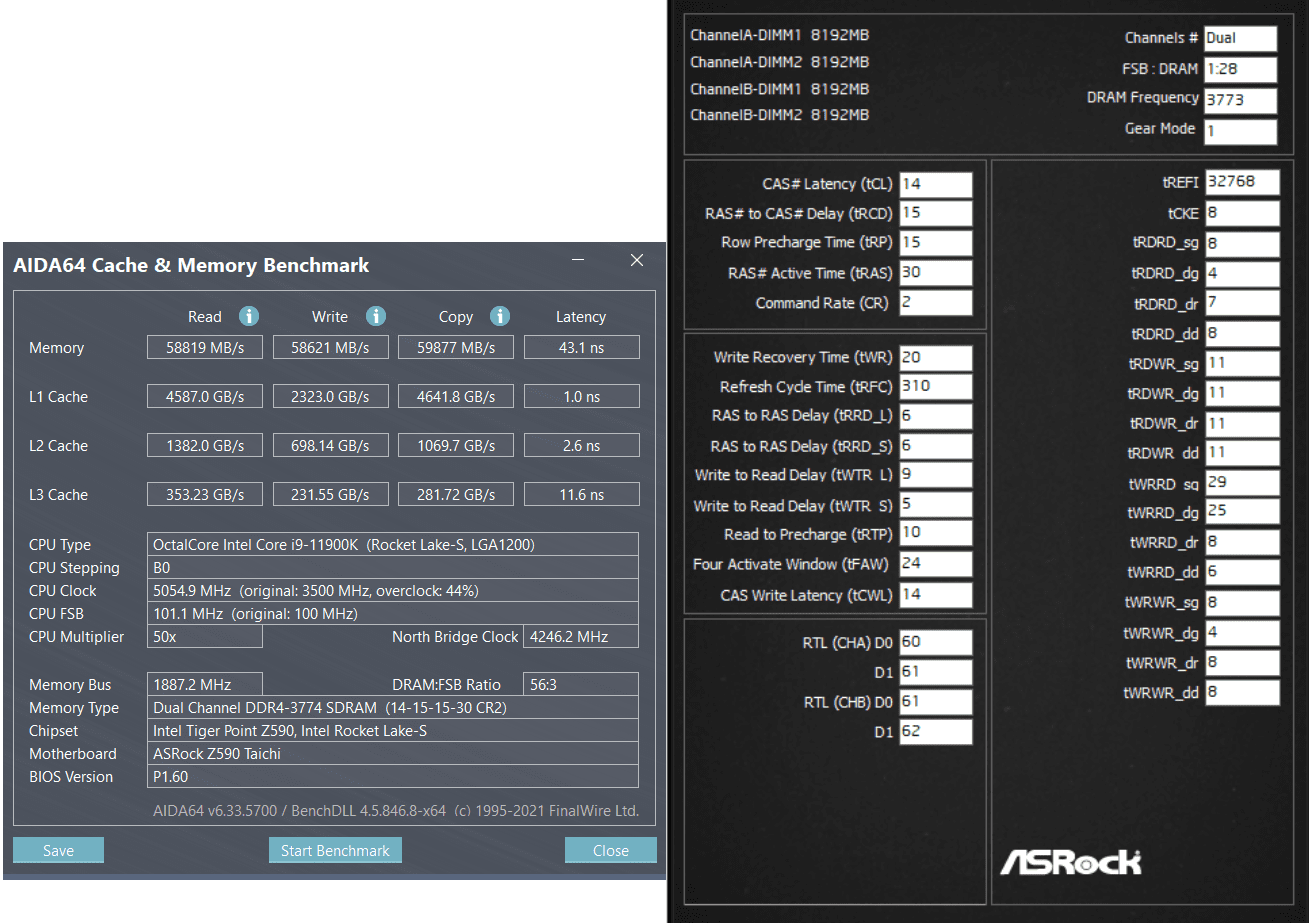Click the Refresh Cycle Time (tRFC) field
Screen dimensions: 1309x923
(935, 386)
